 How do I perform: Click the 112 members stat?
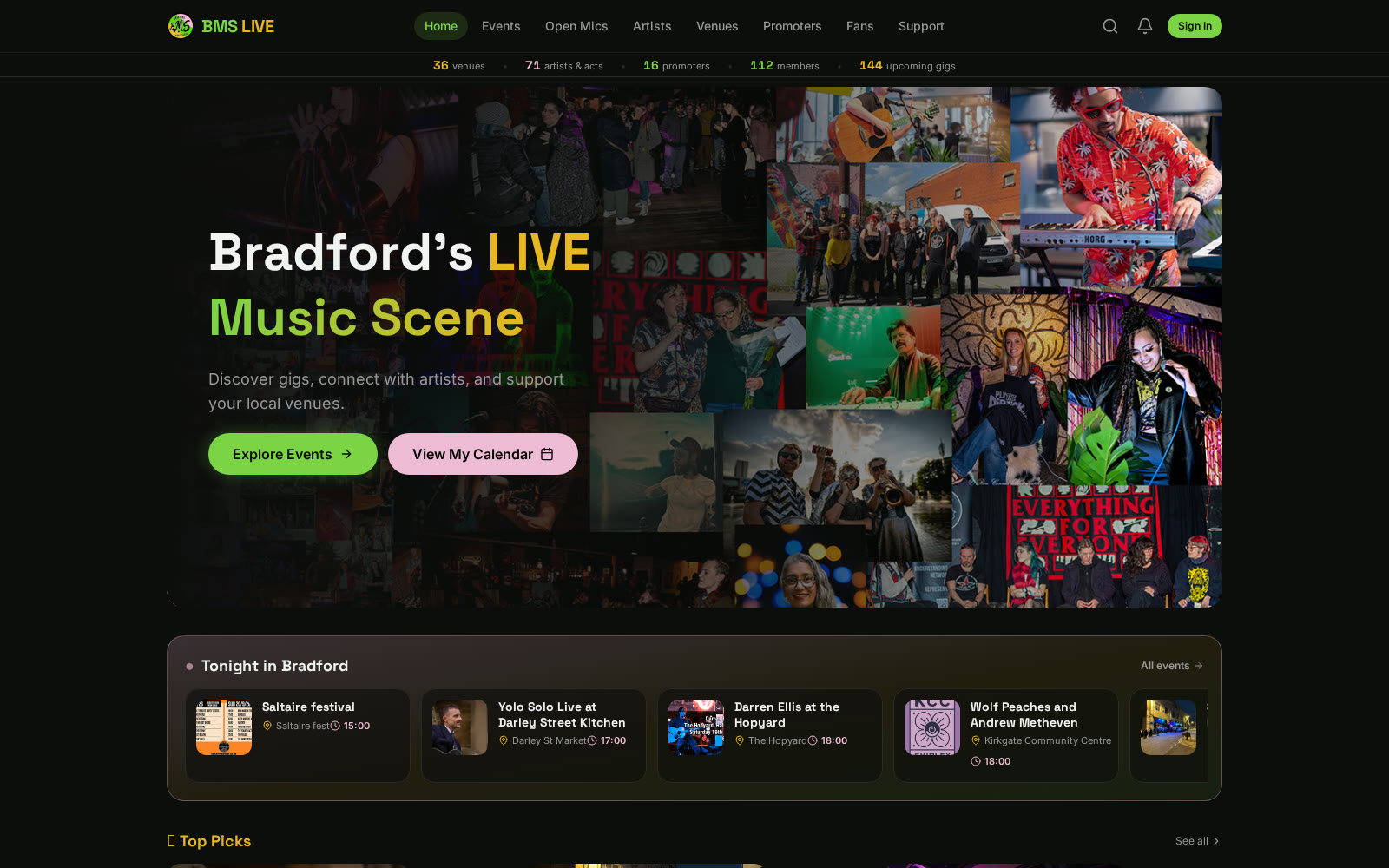coord(785,65)
